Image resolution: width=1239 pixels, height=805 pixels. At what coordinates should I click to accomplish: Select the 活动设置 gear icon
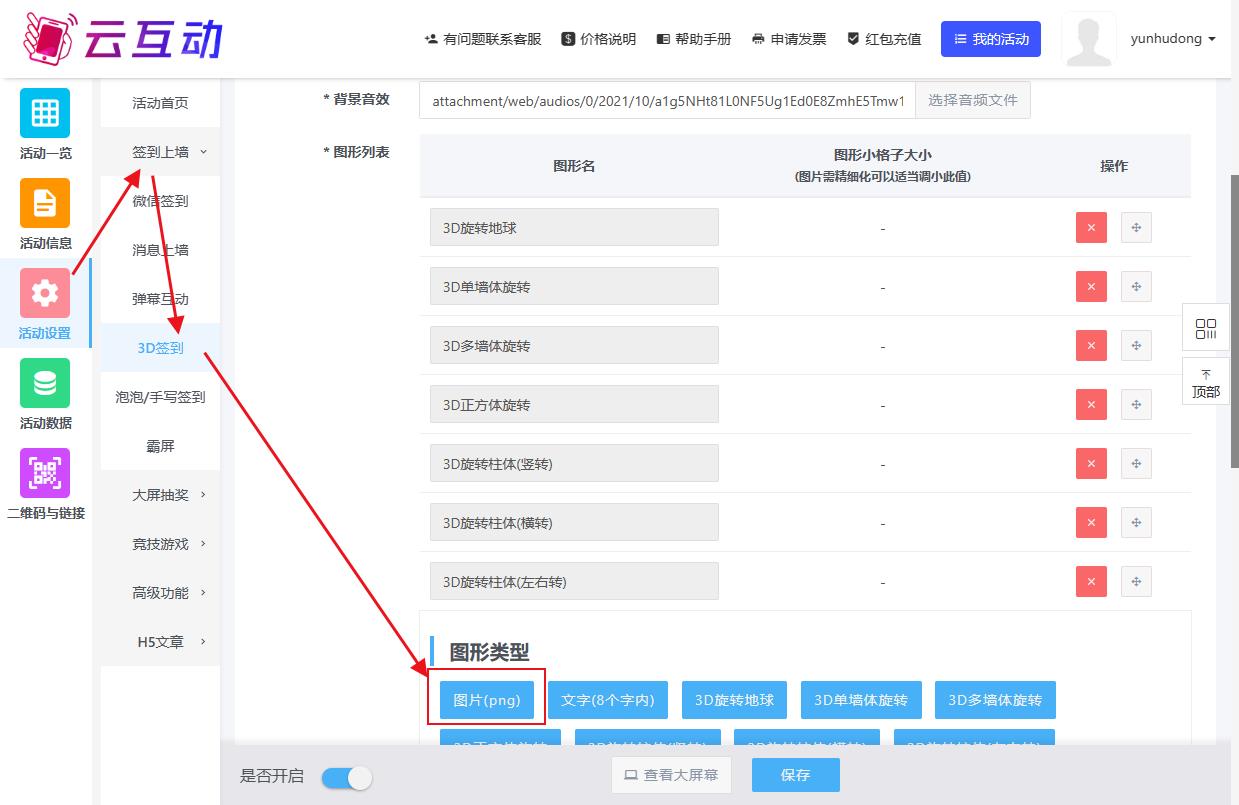(x=45, y=293)
